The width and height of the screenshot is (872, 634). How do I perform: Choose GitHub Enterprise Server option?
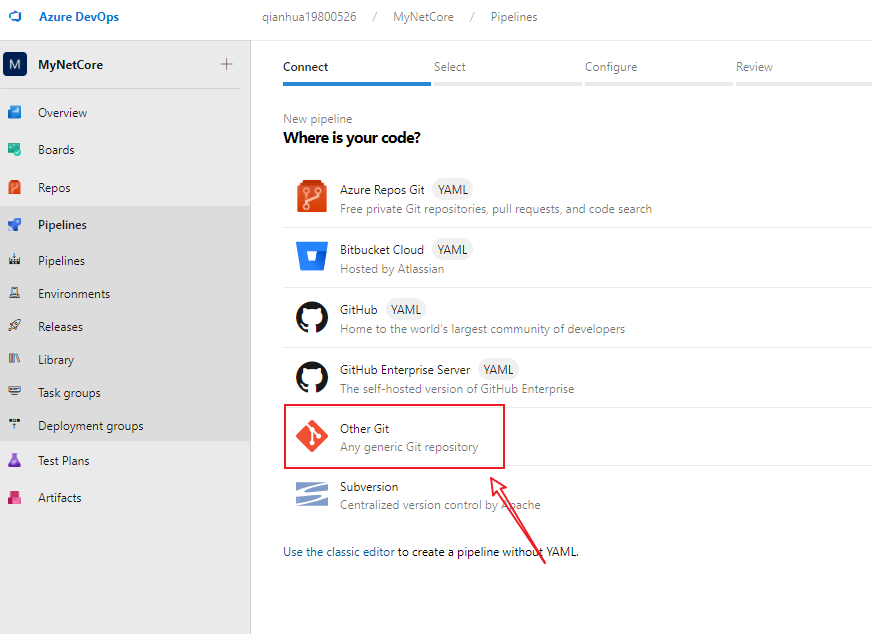click(x=404, y=370)
